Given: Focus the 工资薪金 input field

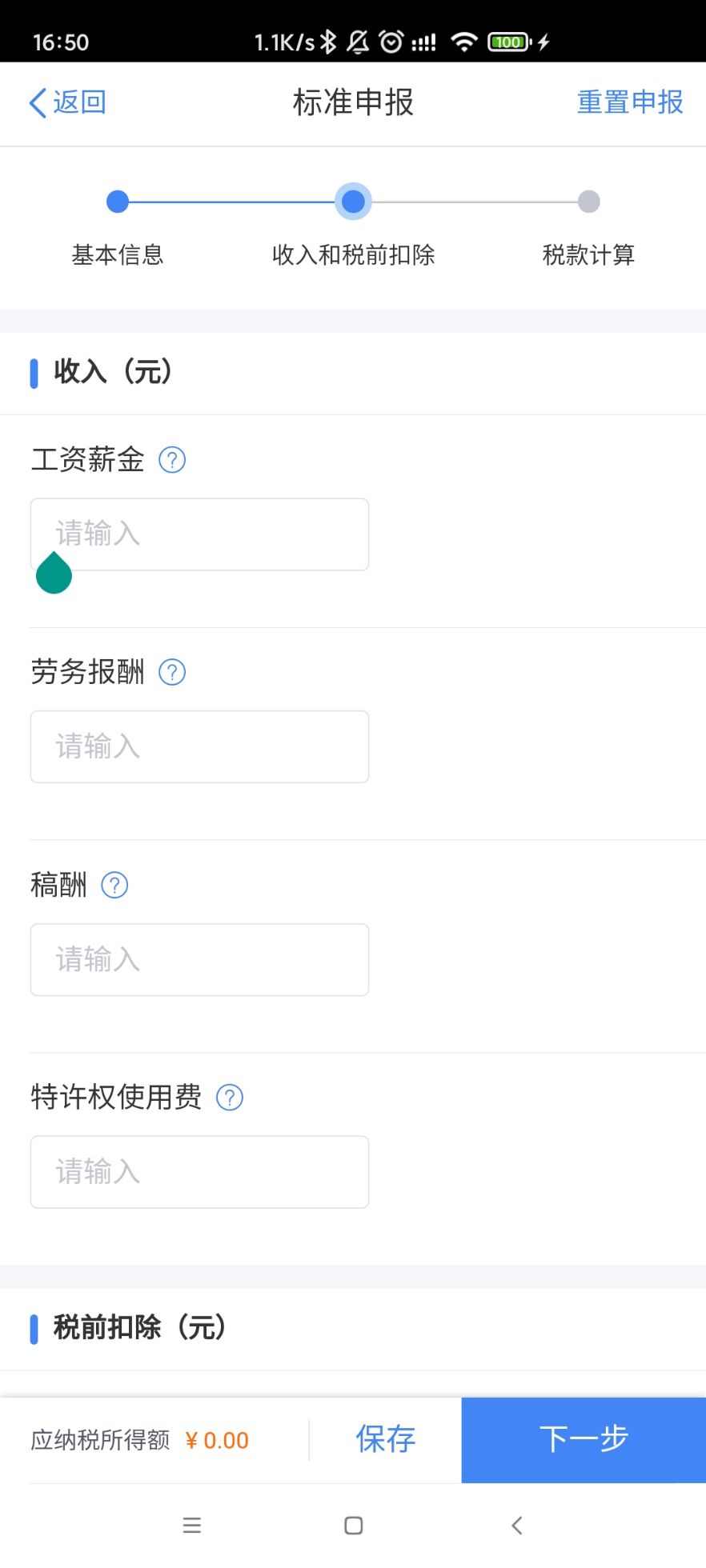Looking at the screenshot, I should [x=199, y=534].
